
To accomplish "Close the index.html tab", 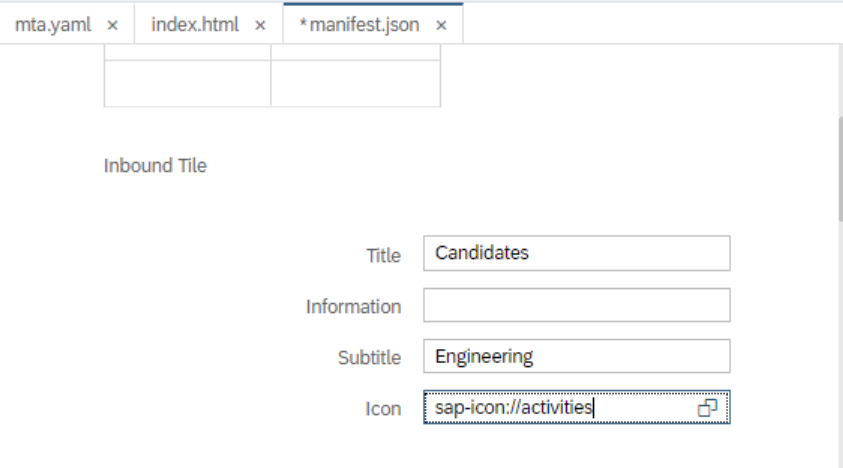I will [x=260, y=25].
